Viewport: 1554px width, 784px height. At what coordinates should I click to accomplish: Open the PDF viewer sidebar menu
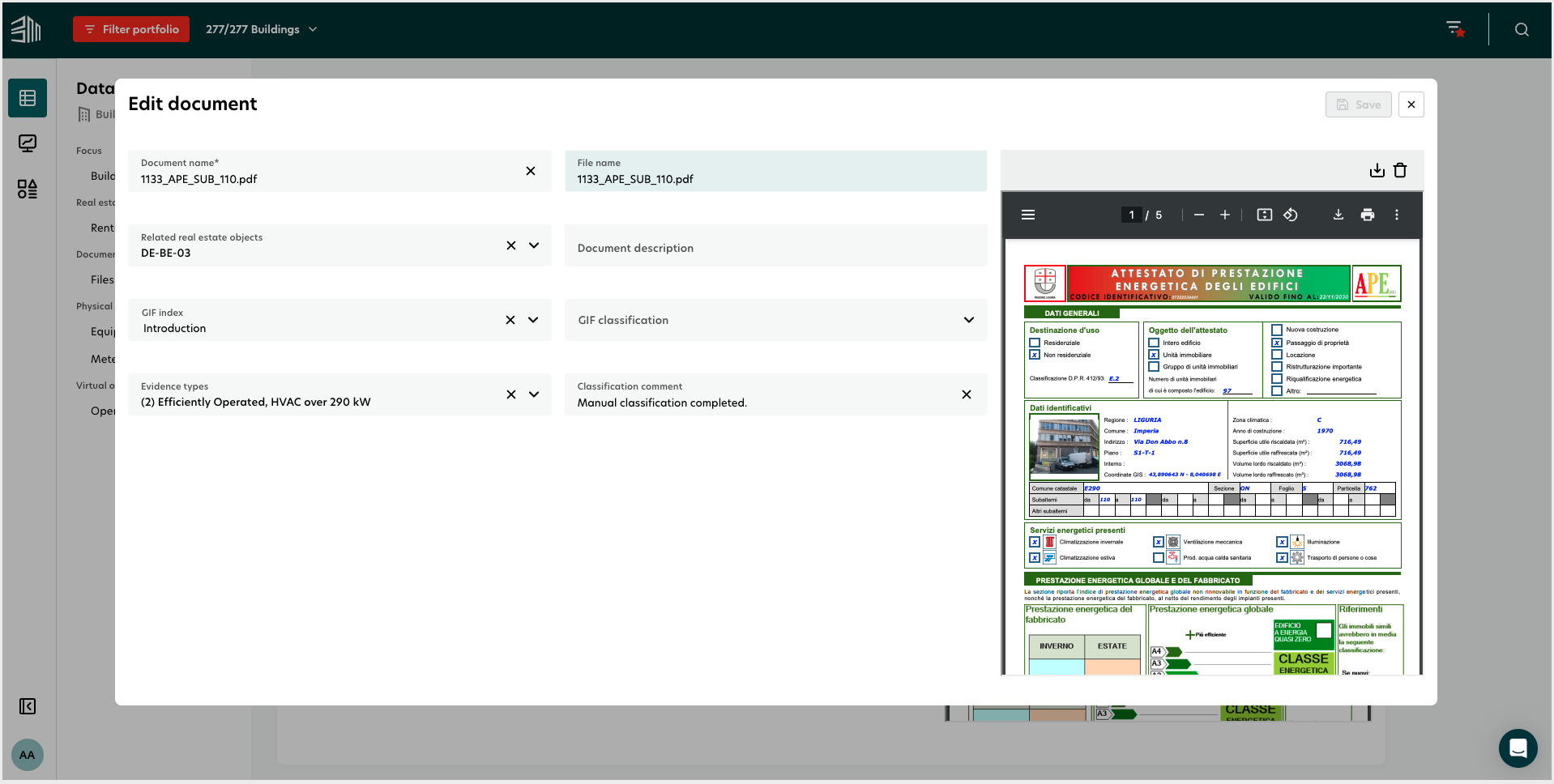pyautogui.click(x=1028, y=215)
